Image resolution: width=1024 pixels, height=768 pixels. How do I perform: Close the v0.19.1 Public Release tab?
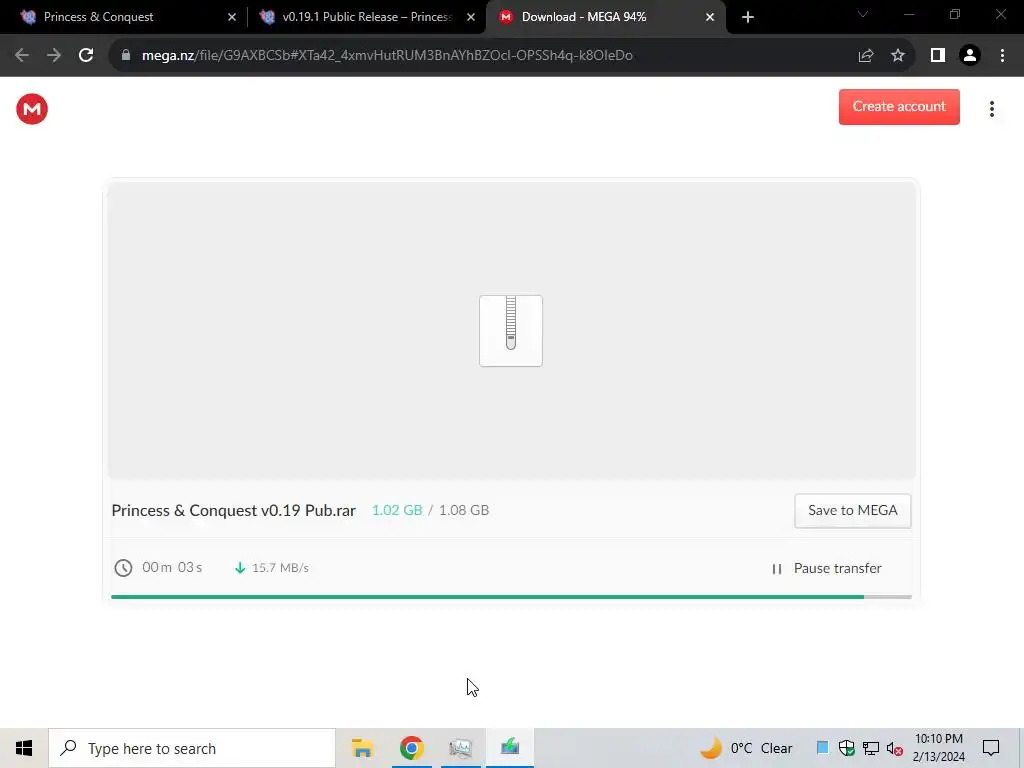(x=471, y=17)
